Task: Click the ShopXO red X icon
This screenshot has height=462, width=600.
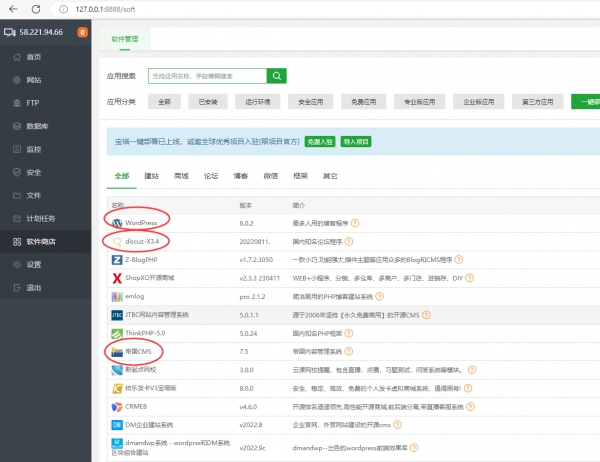Action: tap(117, 278)
